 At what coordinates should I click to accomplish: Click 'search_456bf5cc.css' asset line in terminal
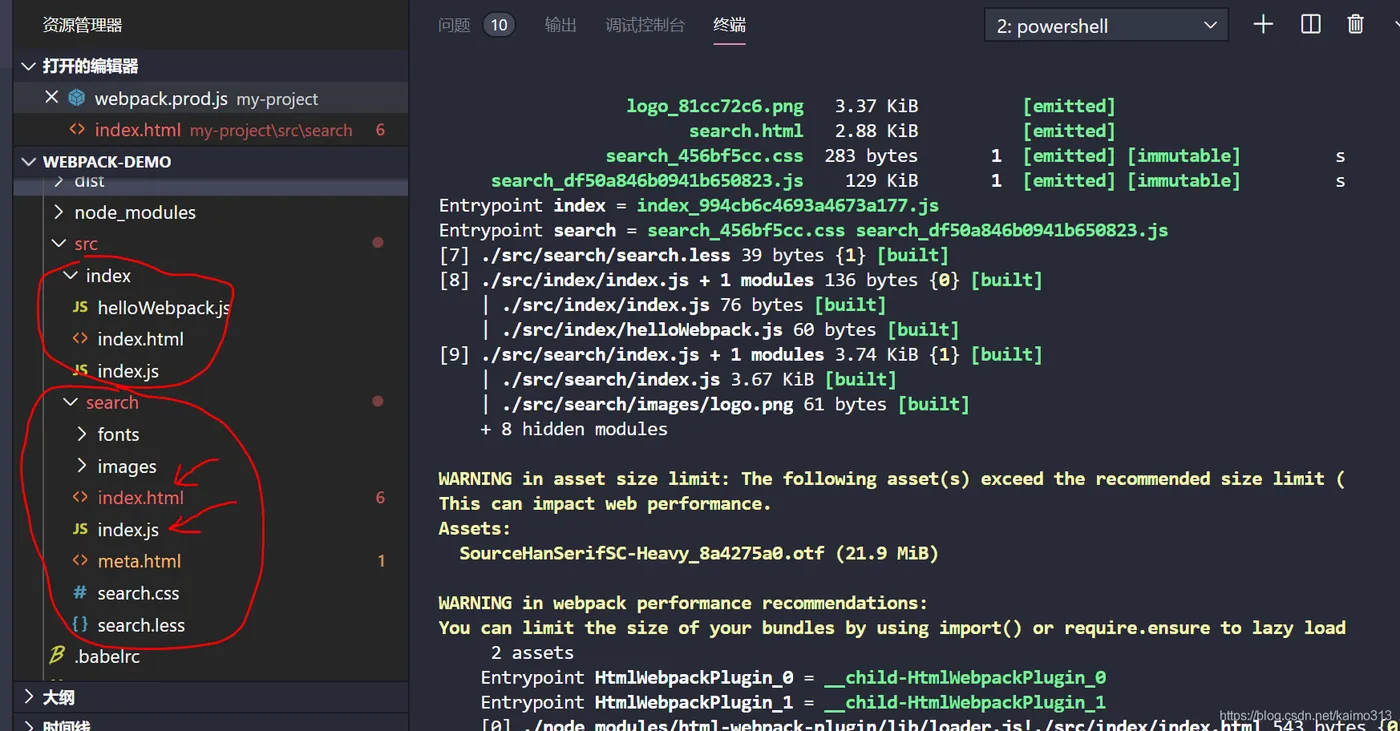tap(704, 156)
